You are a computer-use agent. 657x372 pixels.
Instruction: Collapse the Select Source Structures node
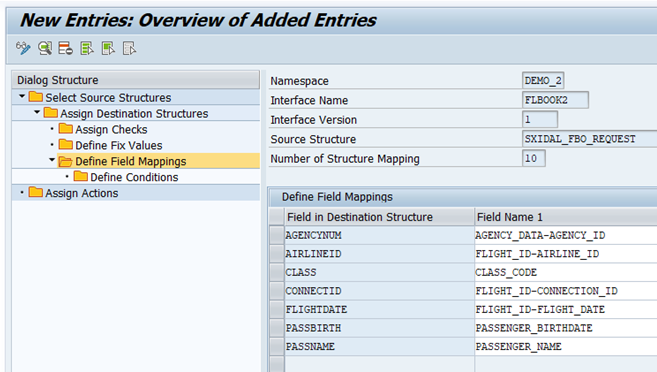click(22, 97)
